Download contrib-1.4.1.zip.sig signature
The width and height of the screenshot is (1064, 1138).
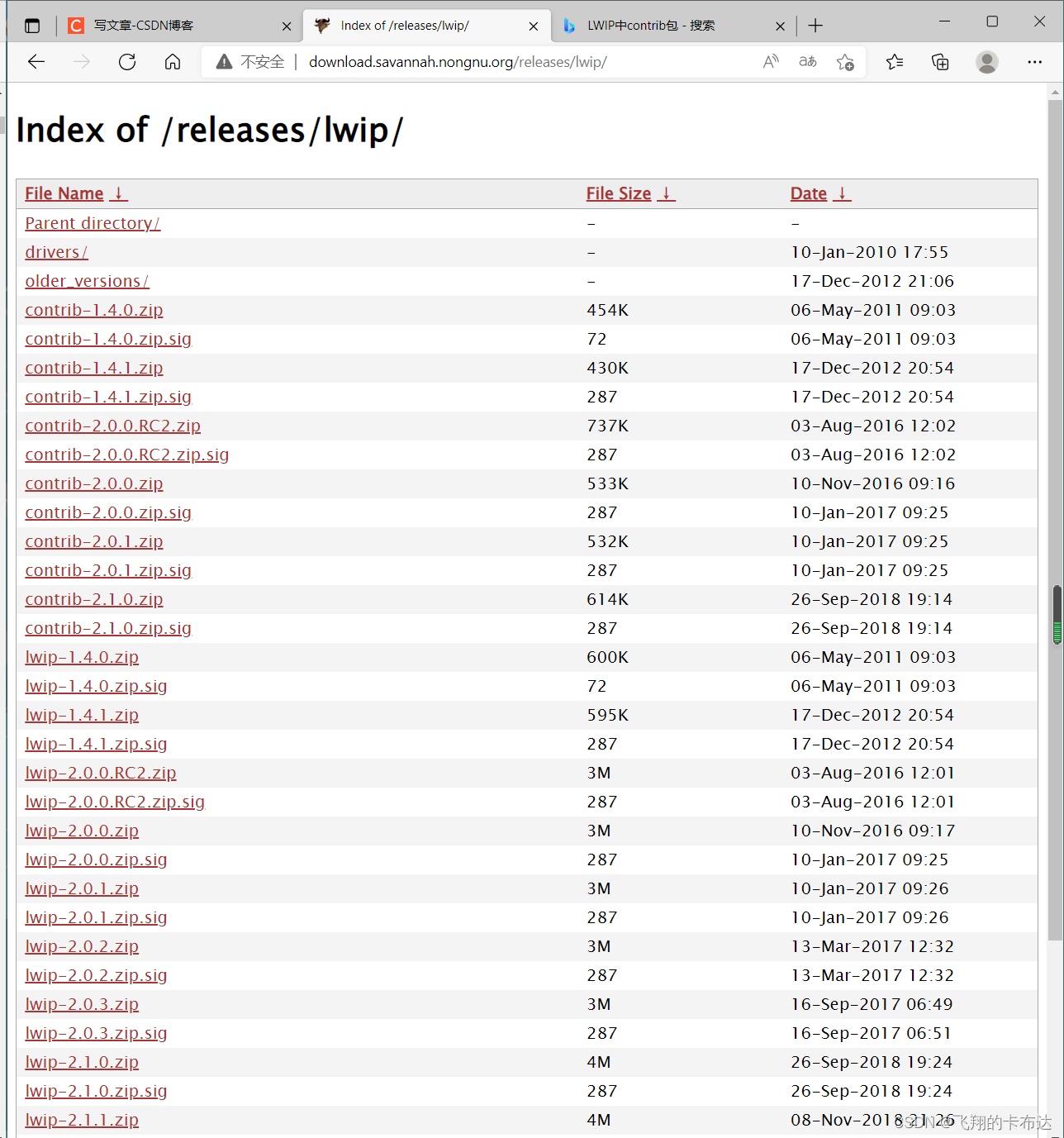108,397
